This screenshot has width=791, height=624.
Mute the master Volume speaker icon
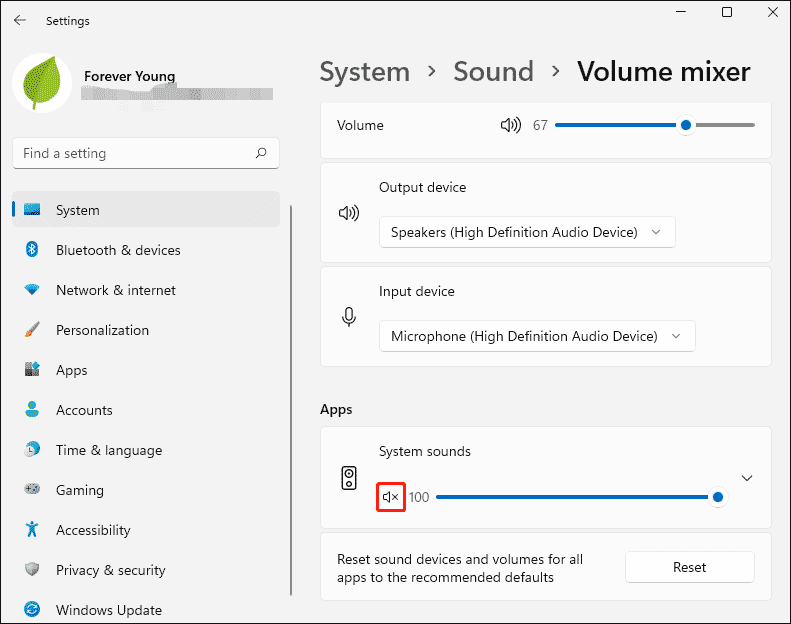(x=511, y=125)
